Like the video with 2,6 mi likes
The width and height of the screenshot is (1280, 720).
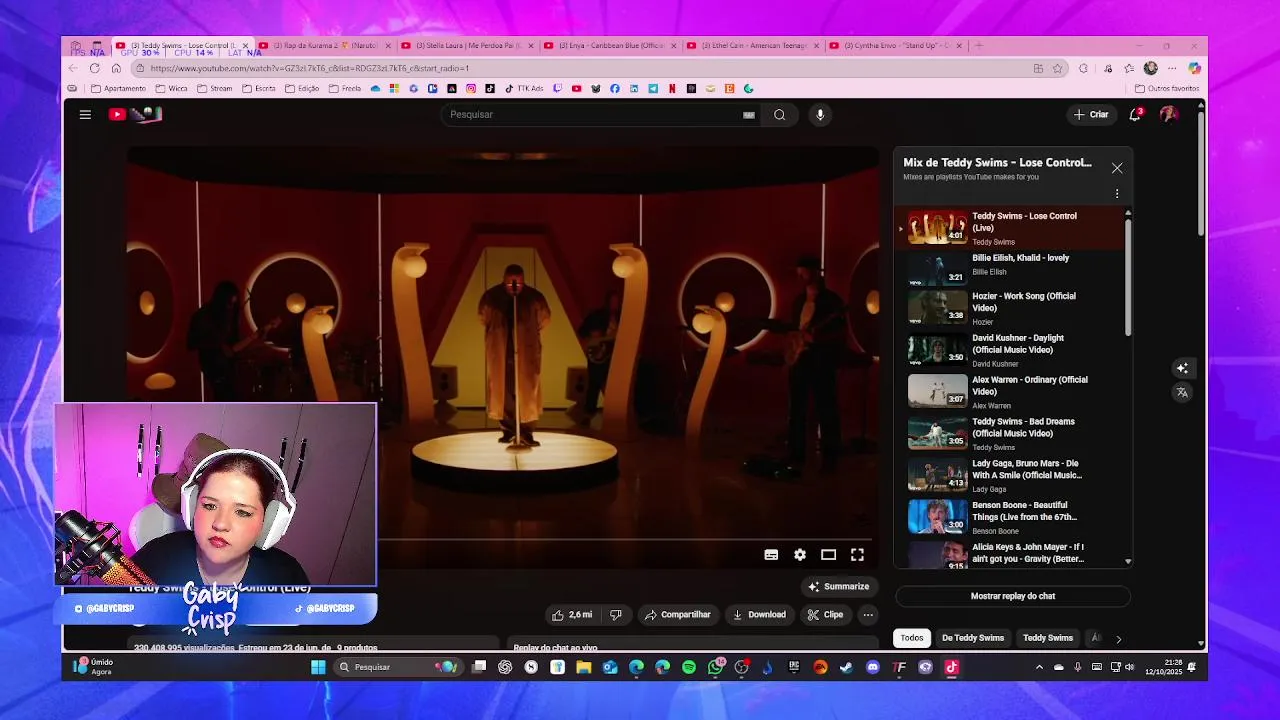pyautogui.click(x=572, y=615)
